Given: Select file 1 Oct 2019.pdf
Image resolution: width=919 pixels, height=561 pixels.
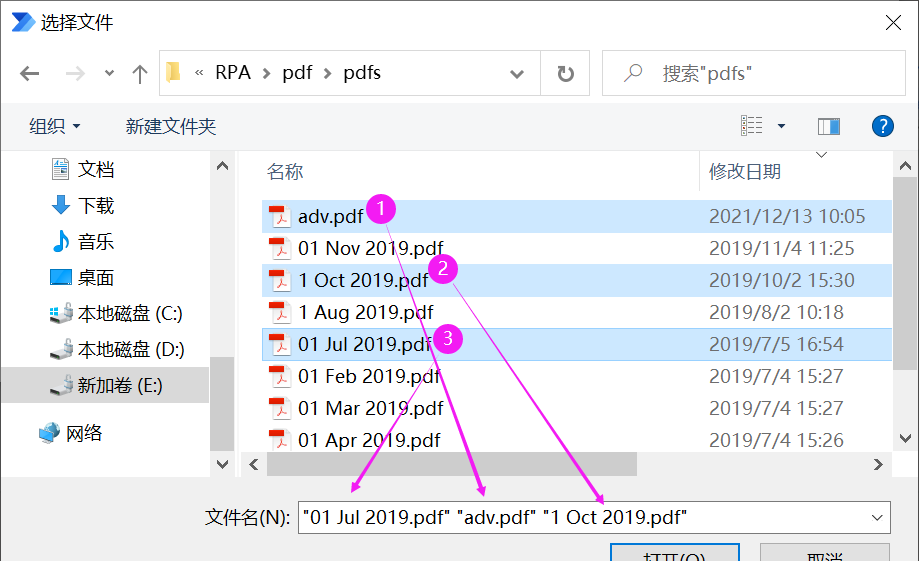Looking at the screenshot, I should coord(577,280).
